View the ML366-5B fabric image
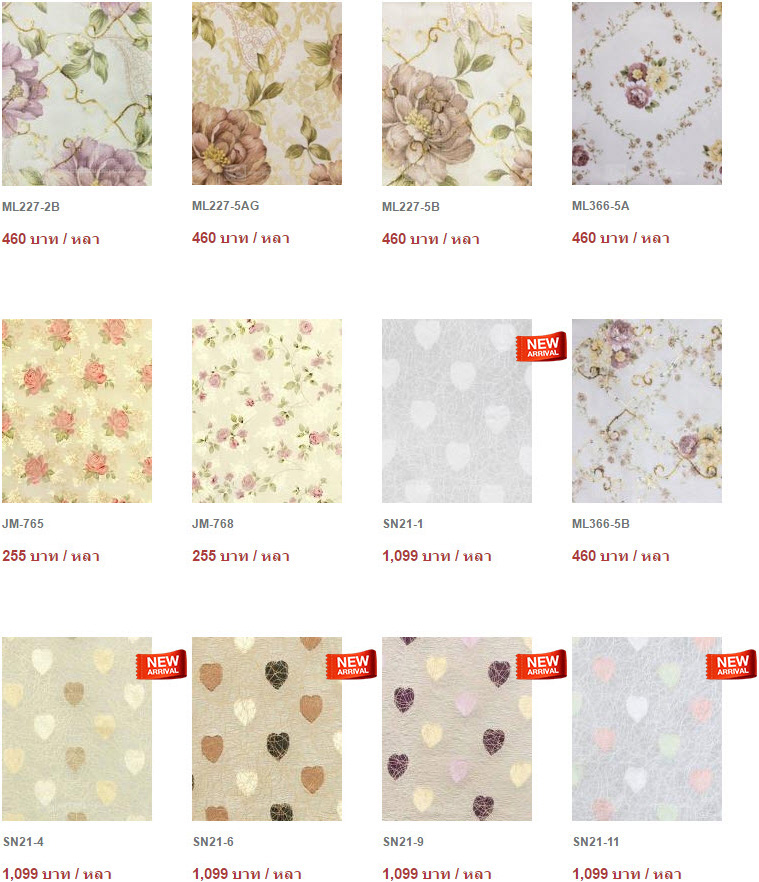The height and width of the screenshot is (882, 759). [646, 411]
